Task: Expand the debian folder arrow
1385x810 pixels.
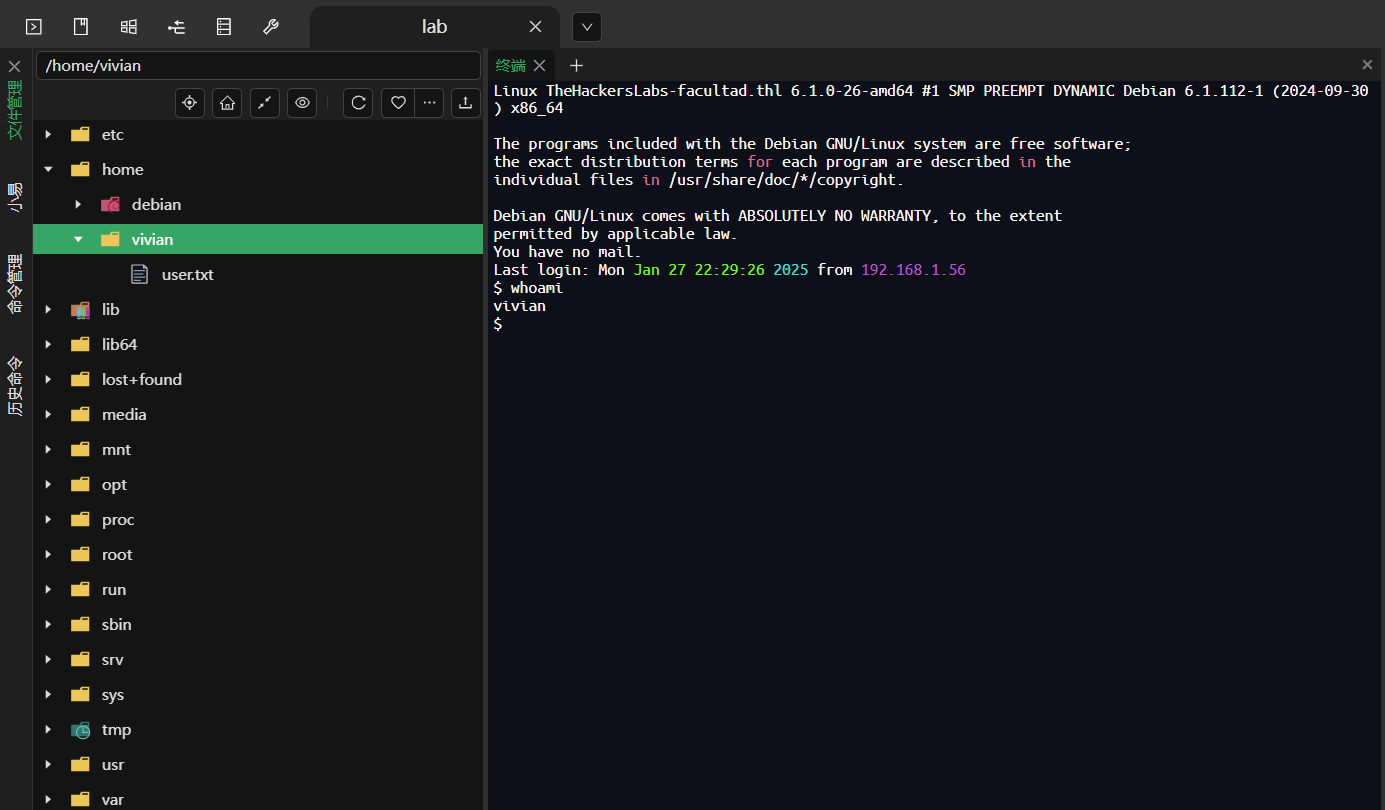Action: click(78, 205)
